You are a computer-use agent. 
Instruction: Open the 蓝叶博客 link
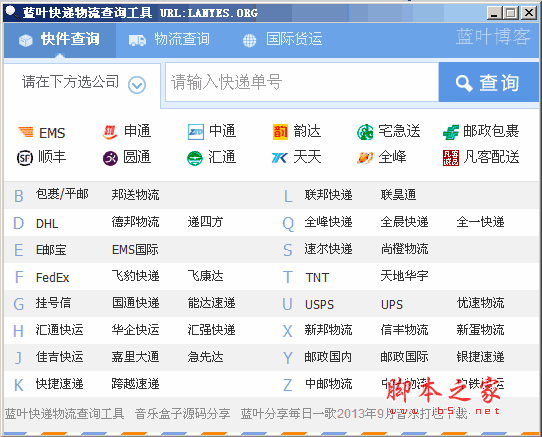point(493,37)
